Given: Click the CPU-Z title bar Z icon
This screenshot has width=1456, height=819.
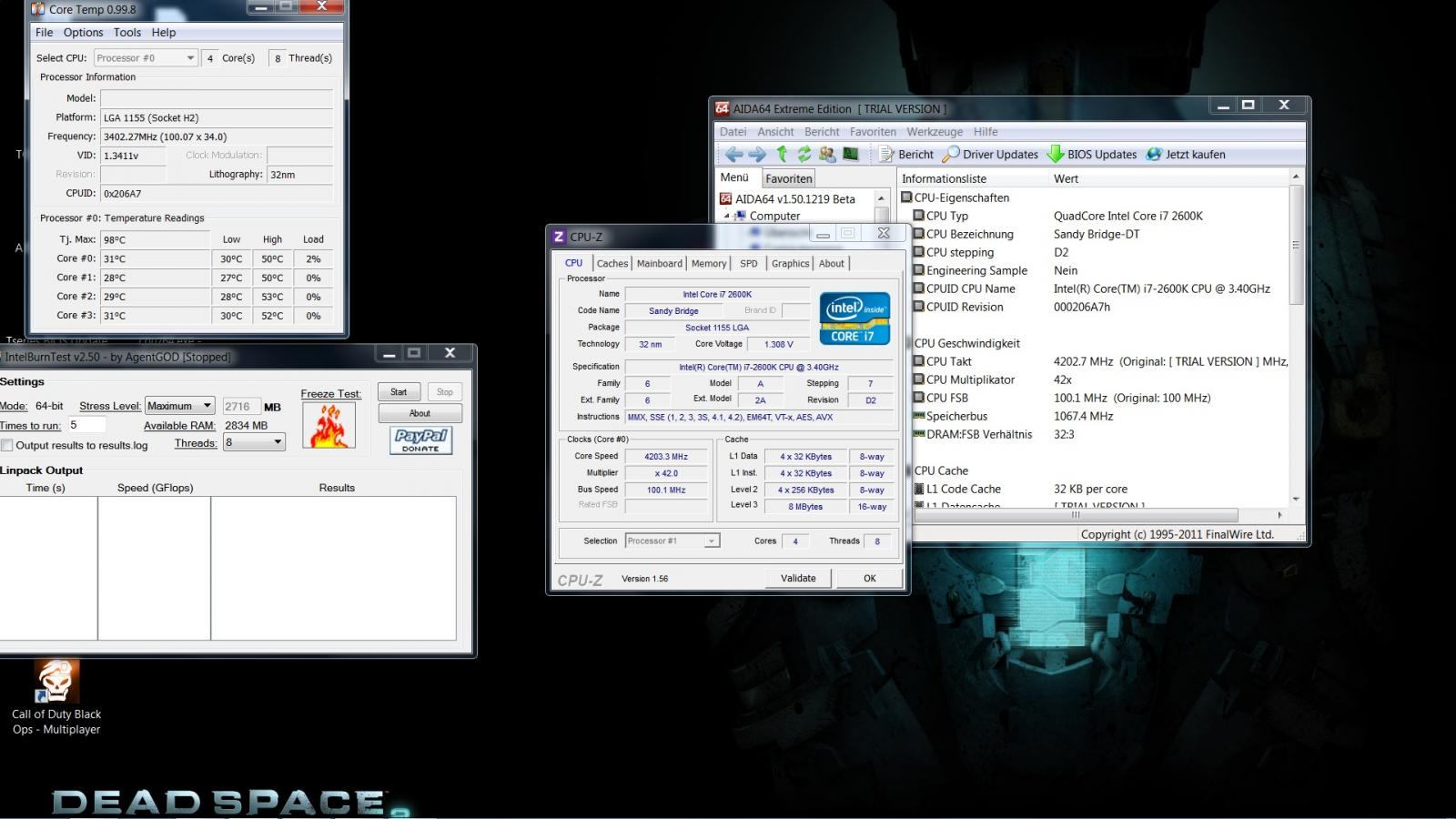Looking at the screenshot, I should click(x=559, y=237).
